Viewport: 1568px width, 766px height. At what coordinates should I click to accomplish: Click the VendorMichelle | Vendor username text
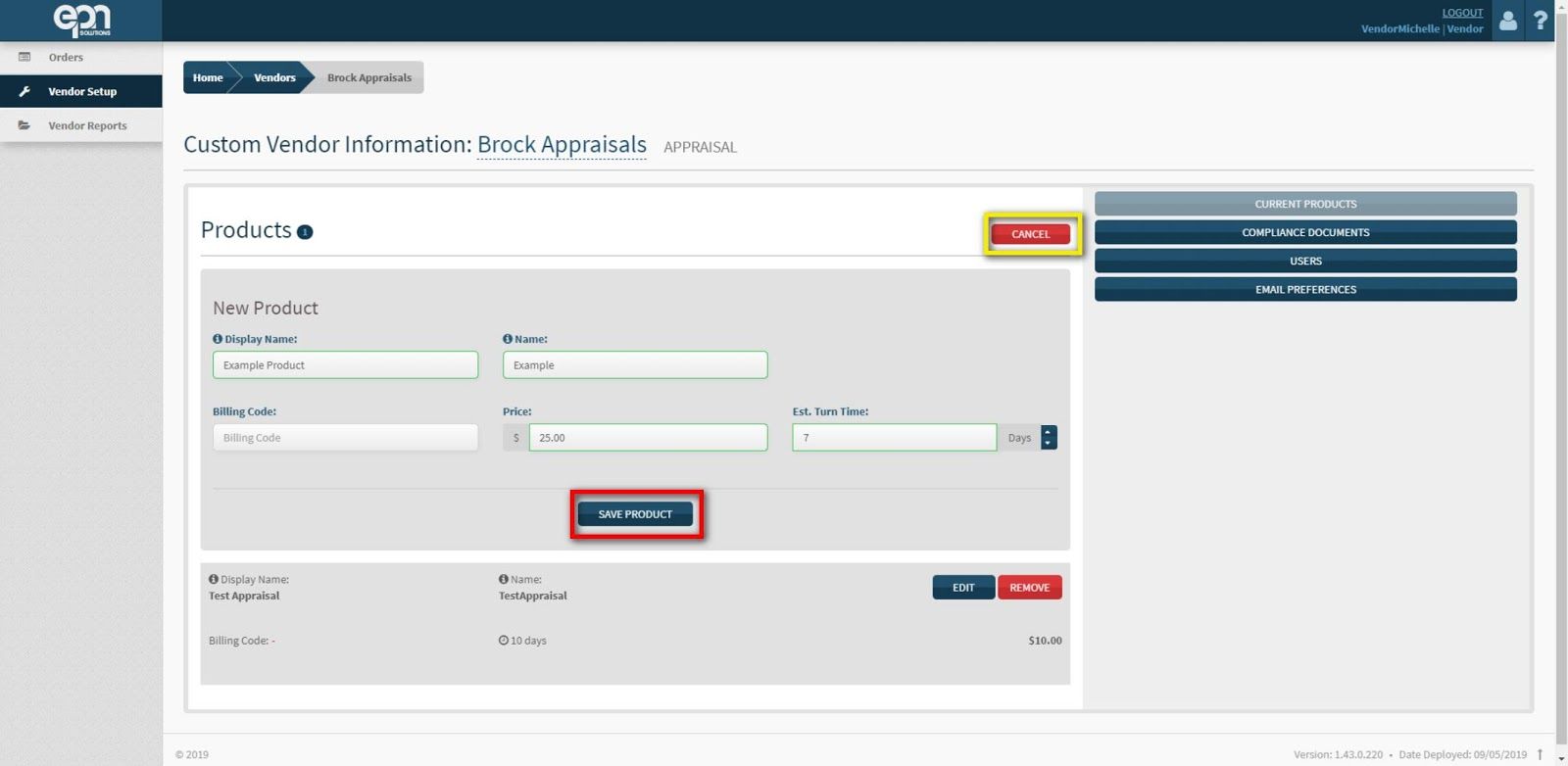[1422, 28]
